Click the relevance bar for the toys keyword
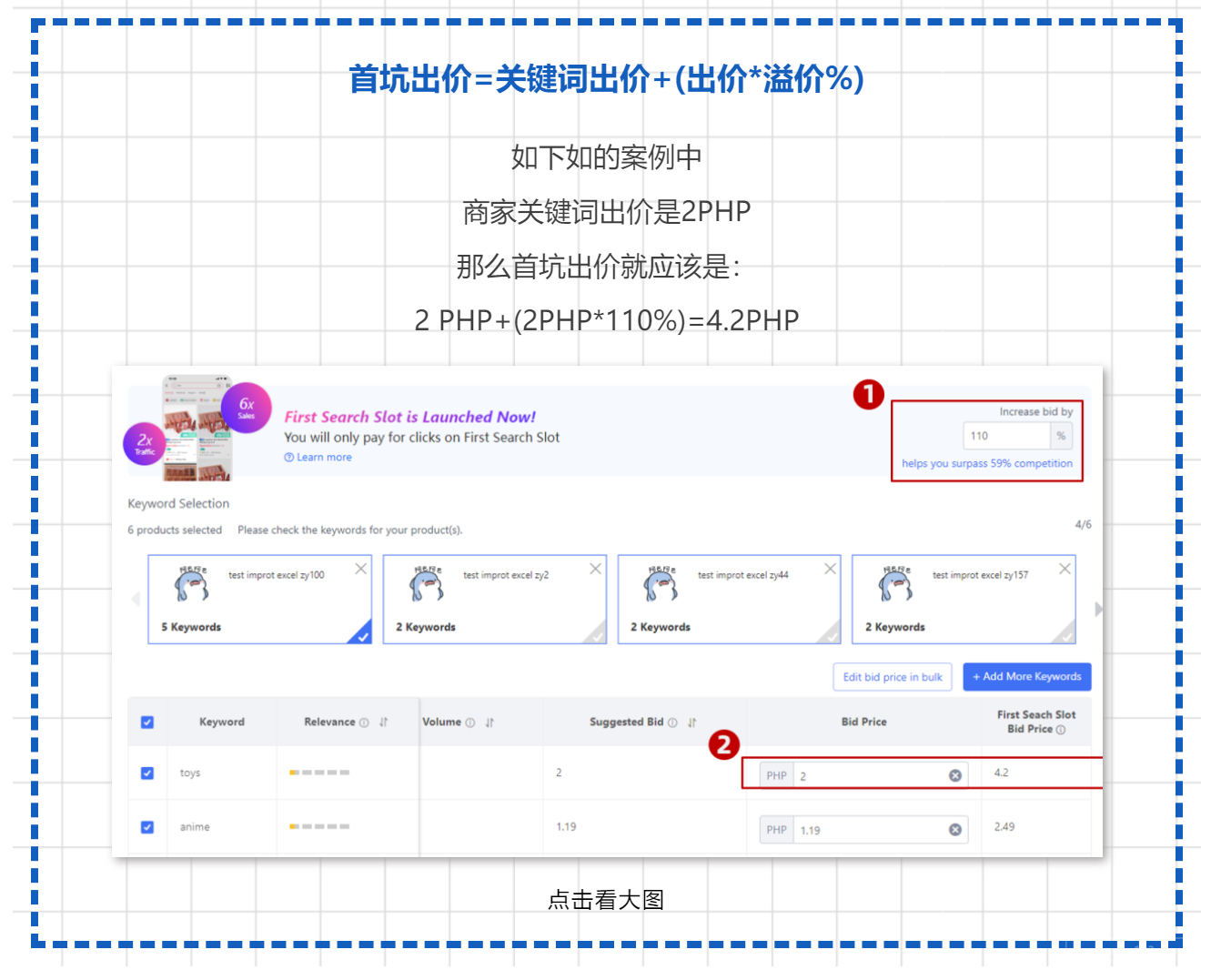Viewport: 1211px width, 980px height. pos(319,773)
